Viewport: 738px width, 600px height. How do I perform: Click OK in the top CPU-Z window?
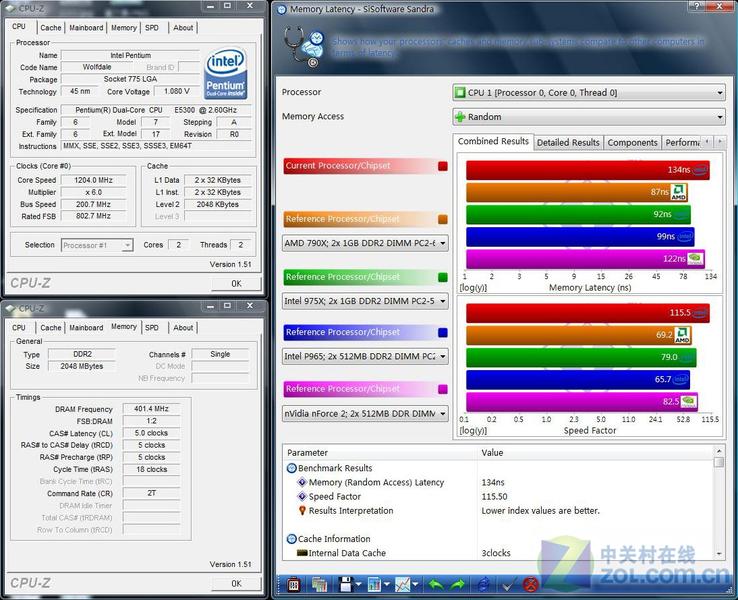[x=236, y=283]
